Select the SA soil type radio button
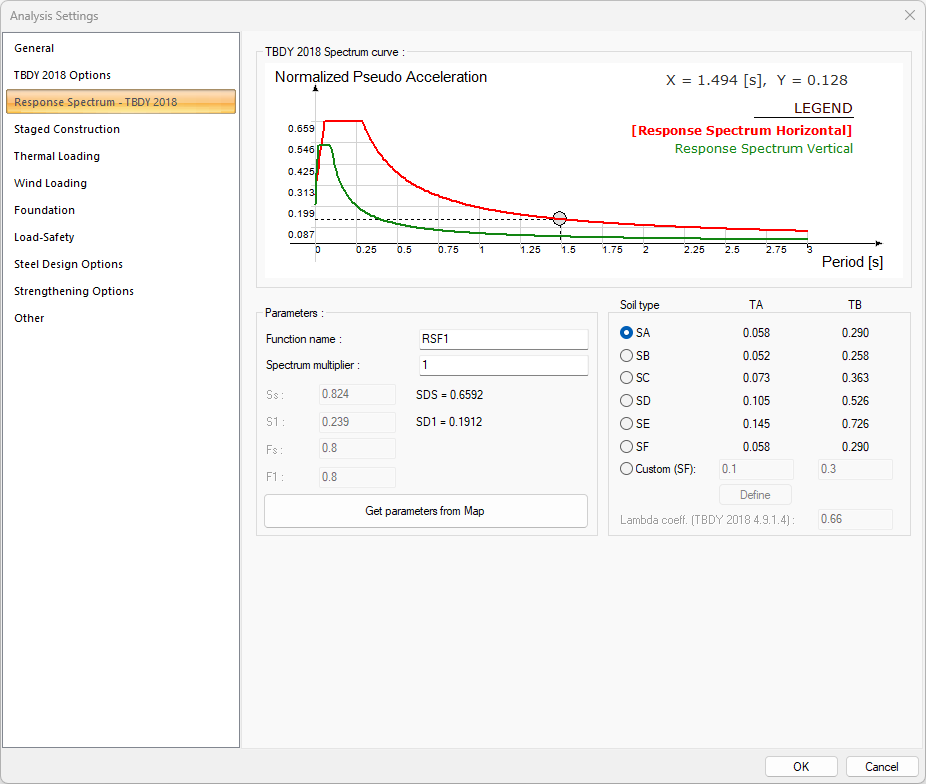This screenshot has height=784, width=926. (627, 333)
